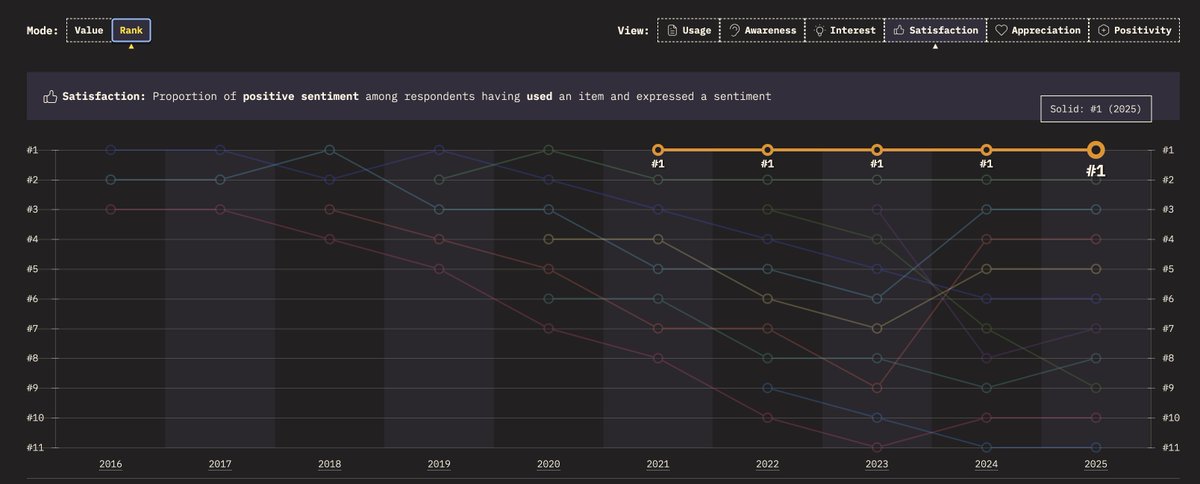Select the orange #1 data point for 2021

[x=657, y=150]
